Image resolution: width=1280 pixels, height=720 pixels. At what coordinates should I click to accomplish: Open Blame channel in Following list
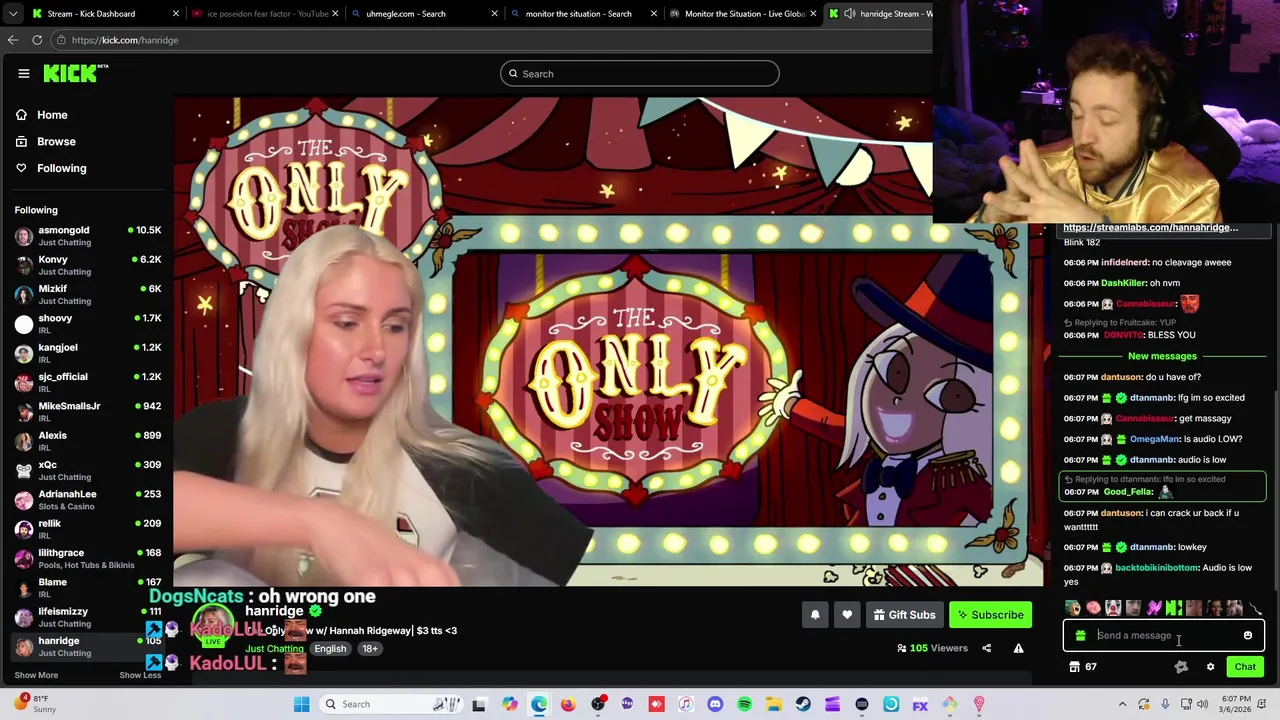click(x=88, y=588)
